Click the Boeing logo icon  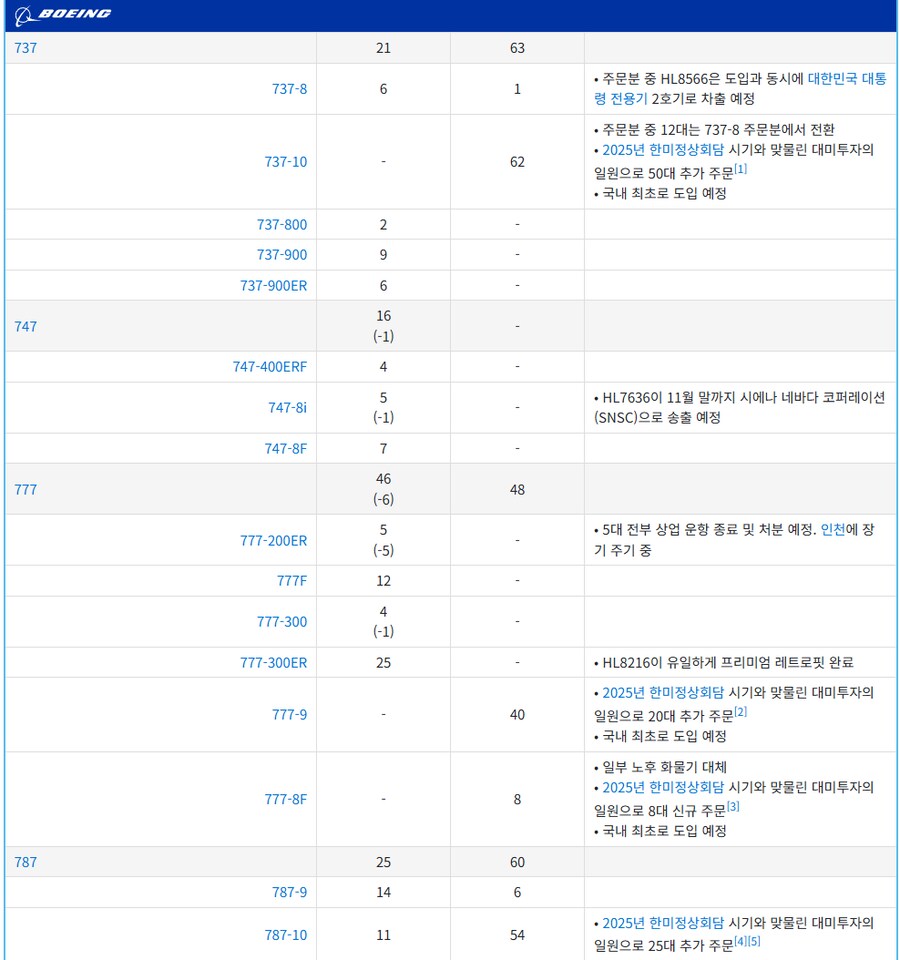tap(22, 13)
